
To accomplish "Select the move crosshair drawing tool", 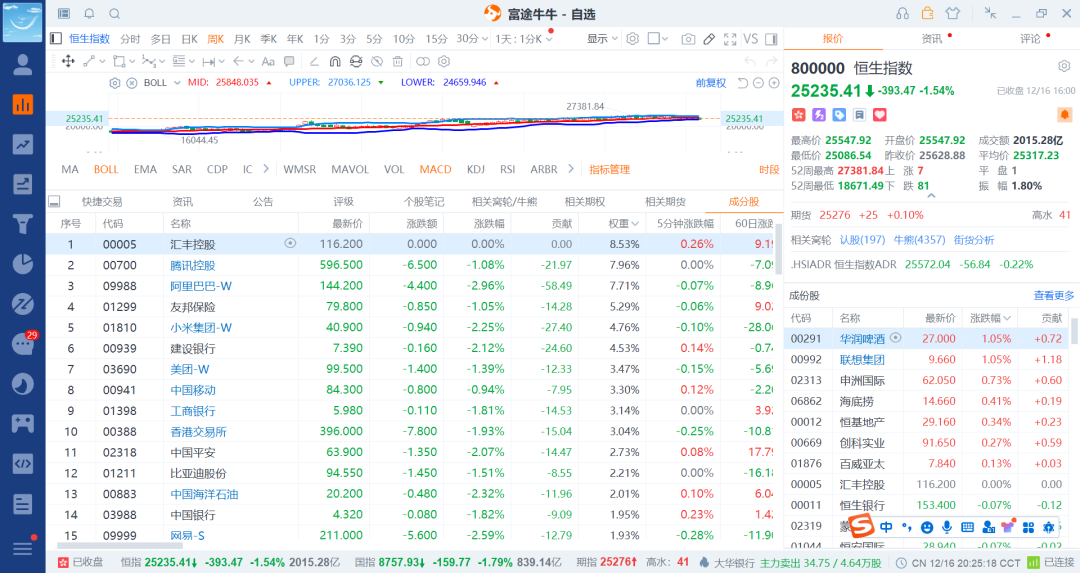I will (68, 61).
